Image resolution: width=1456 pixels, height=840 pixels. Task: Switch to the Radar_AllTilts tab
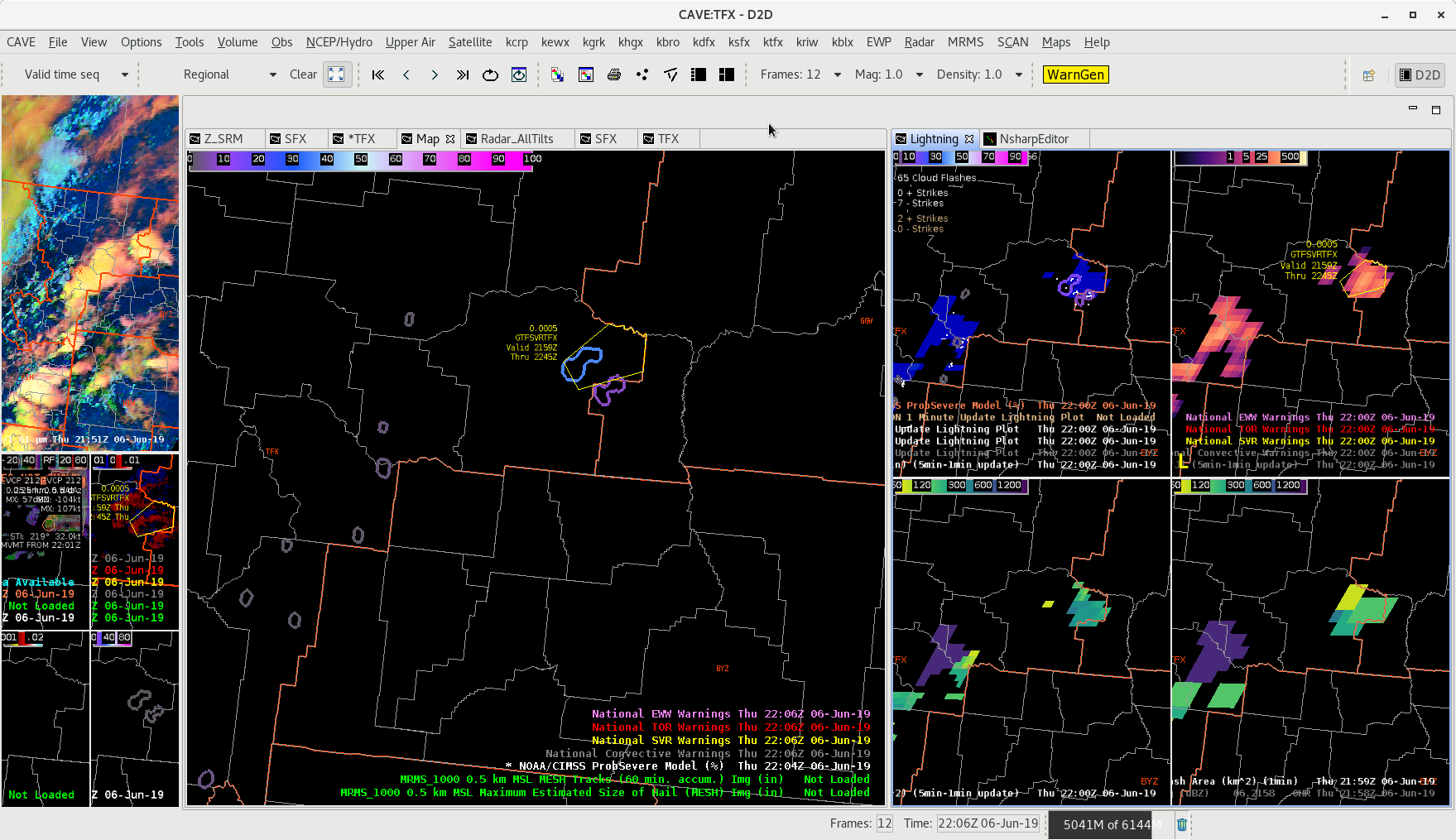pos(516,139)
